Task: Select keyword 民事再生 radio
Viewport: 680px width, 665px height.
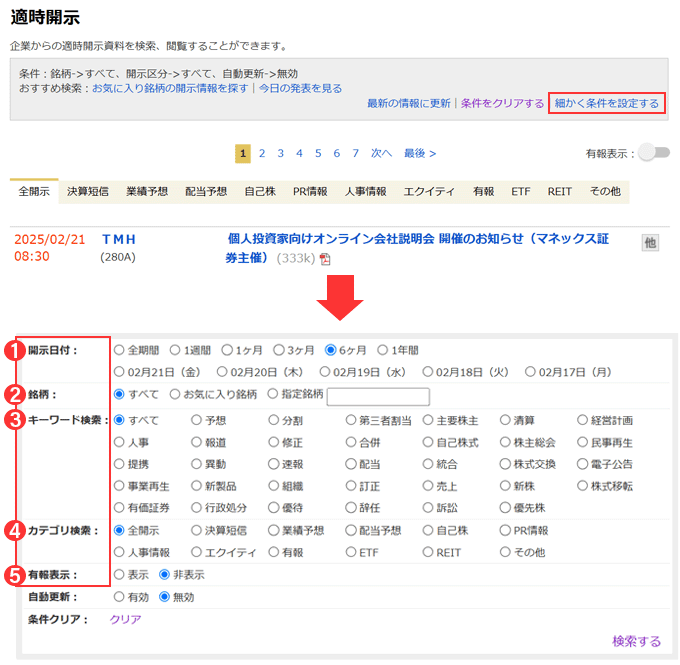Action: point(582,442)
